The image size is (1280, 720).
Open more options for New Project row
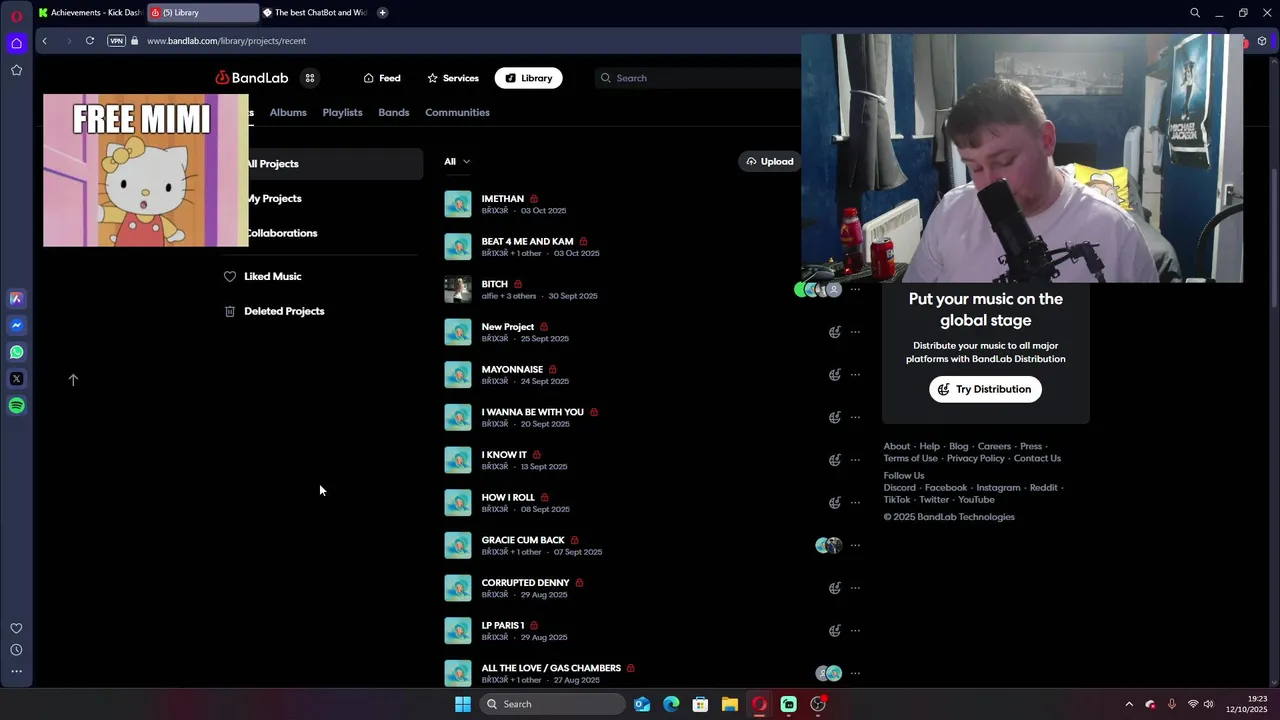(x=855, y=332)
